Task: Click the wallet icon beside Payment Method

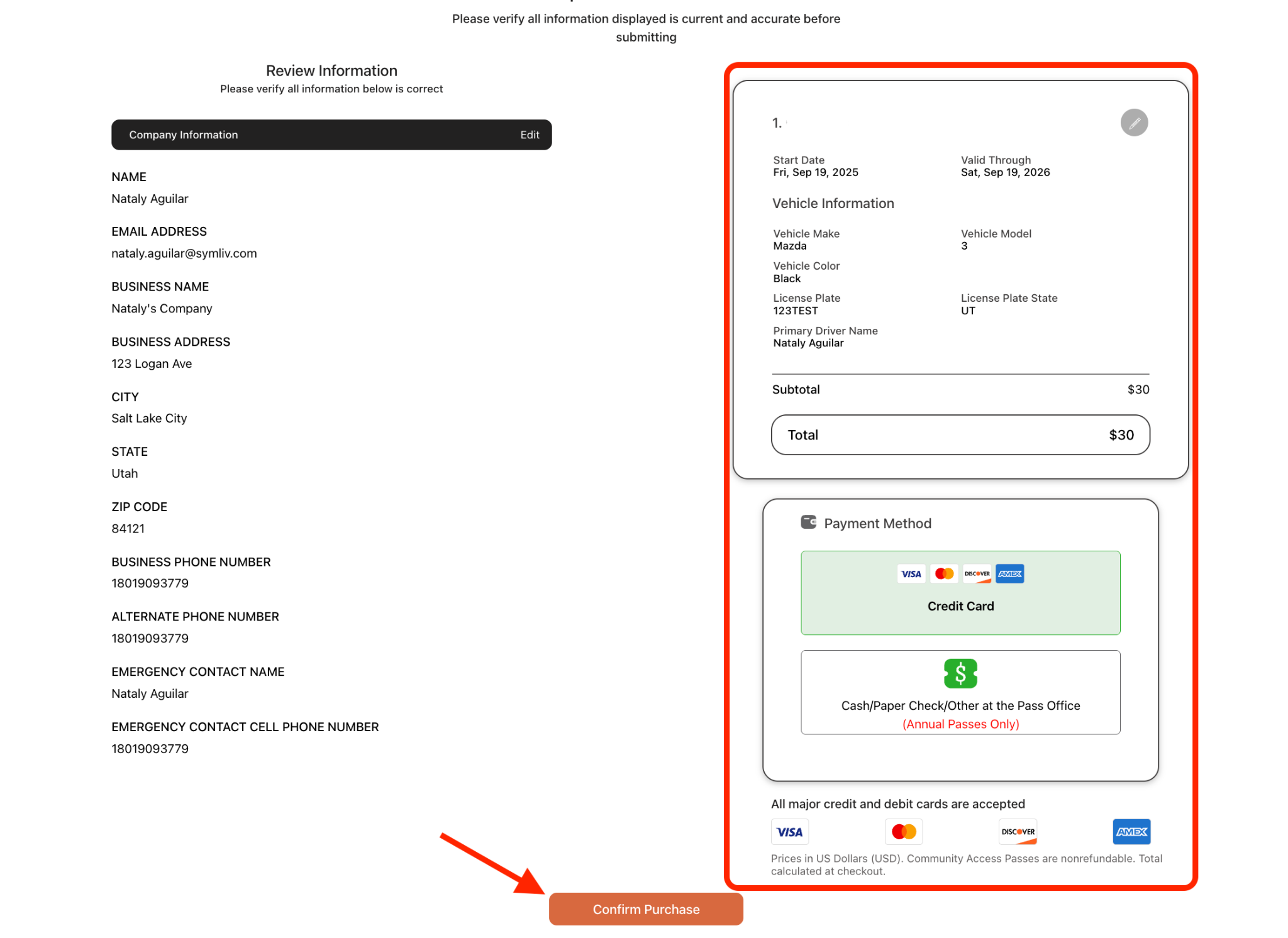Action: tap(808, 522)
